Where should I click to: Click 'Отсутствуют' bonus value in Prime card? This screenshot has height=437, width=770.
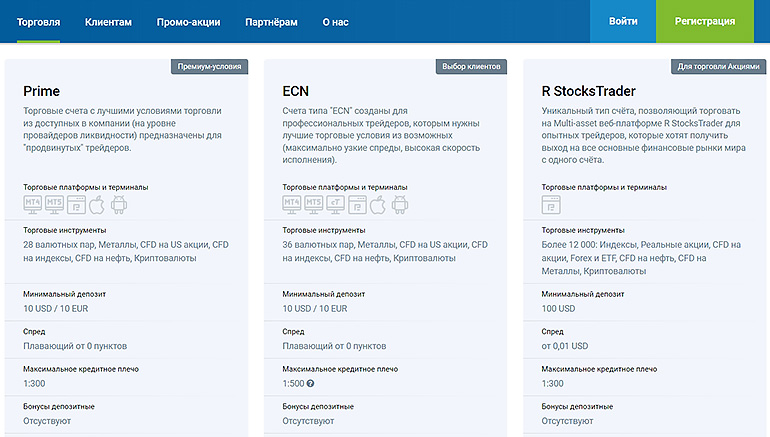click(x=47, y=421)
